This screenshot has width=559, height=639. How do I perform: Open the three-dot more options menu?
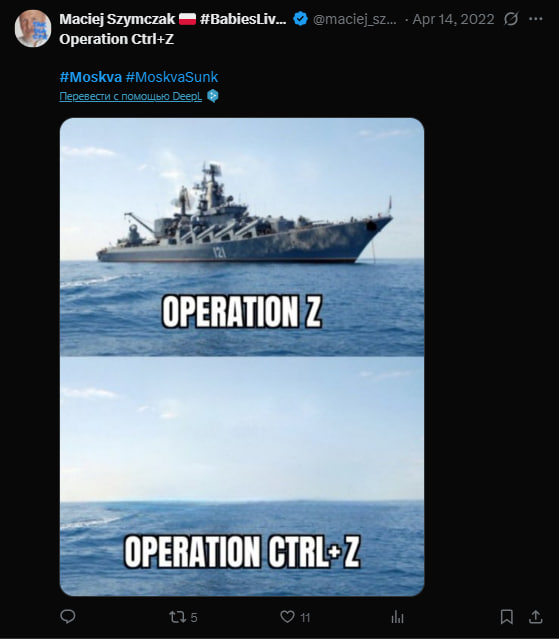[535, 19]
